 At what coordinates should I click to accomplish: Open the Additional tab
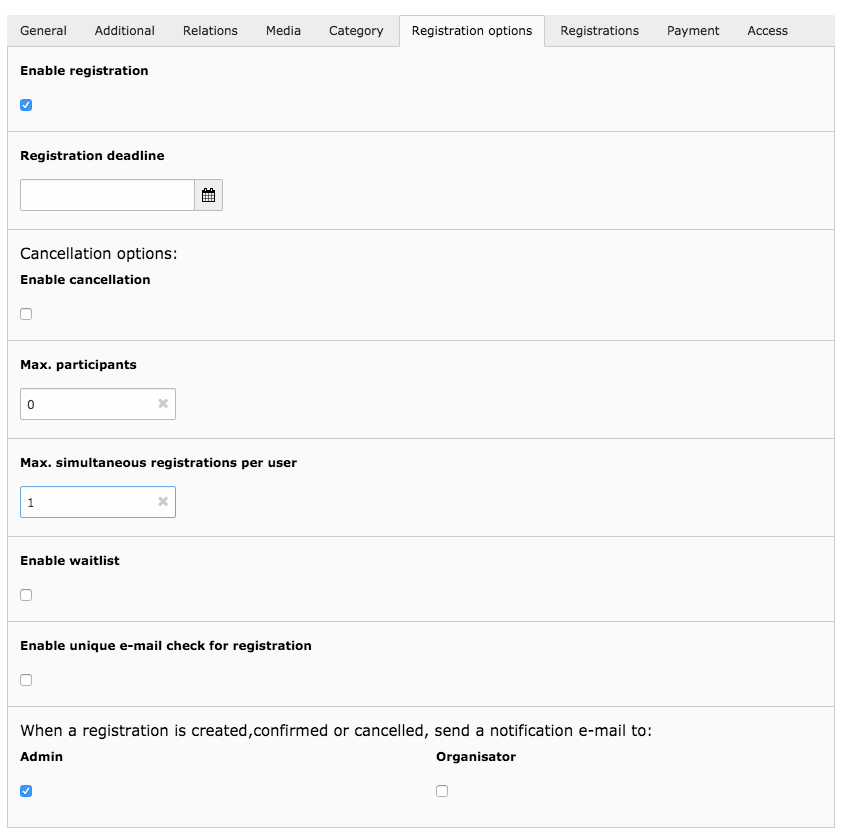pos(125,31)
